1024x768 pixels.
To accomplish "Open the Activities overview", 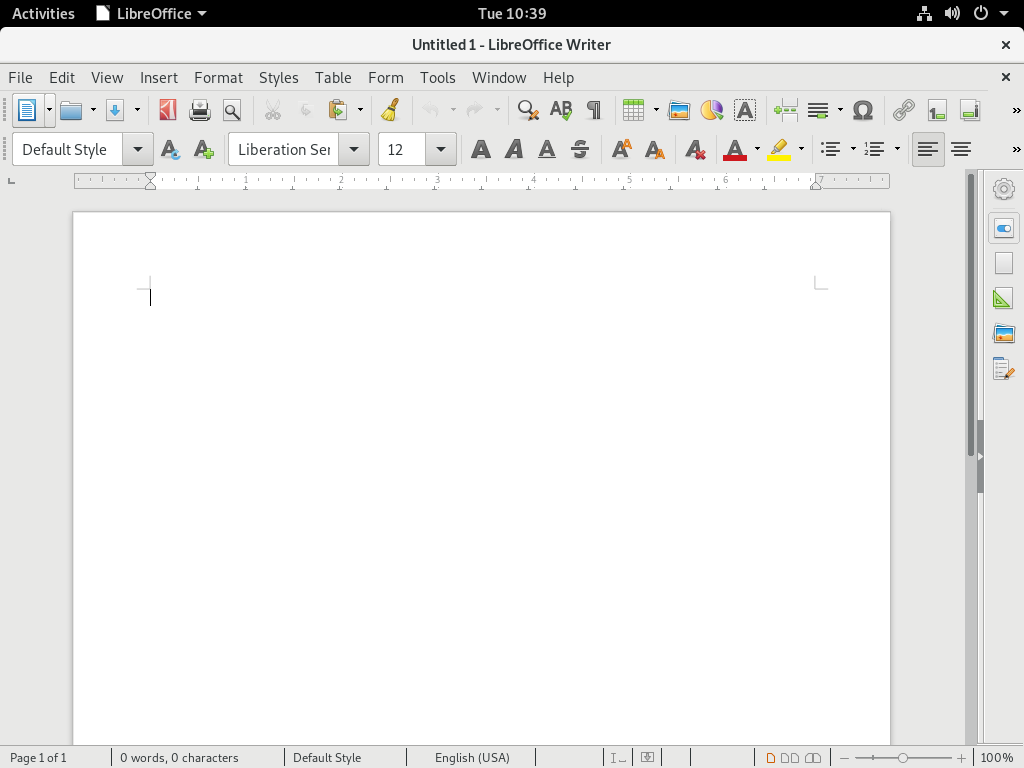I will point(43,13).
